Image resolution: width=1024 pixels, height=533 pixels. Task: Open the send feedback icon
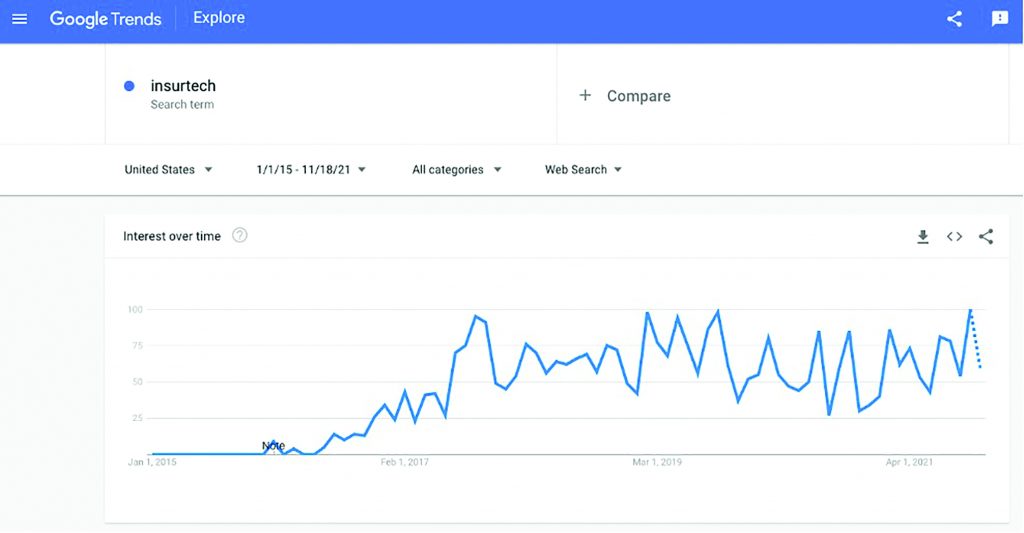pos(999,19)
